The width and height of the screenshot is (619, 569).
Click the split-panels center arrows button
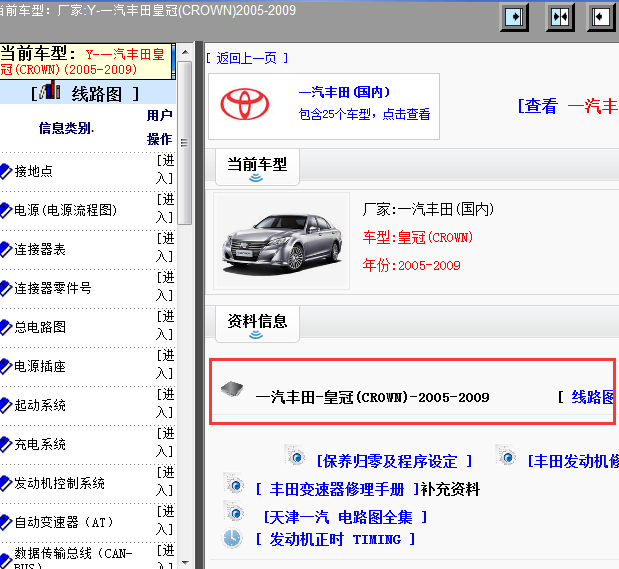pyautogui.click(x=560, y=17)
